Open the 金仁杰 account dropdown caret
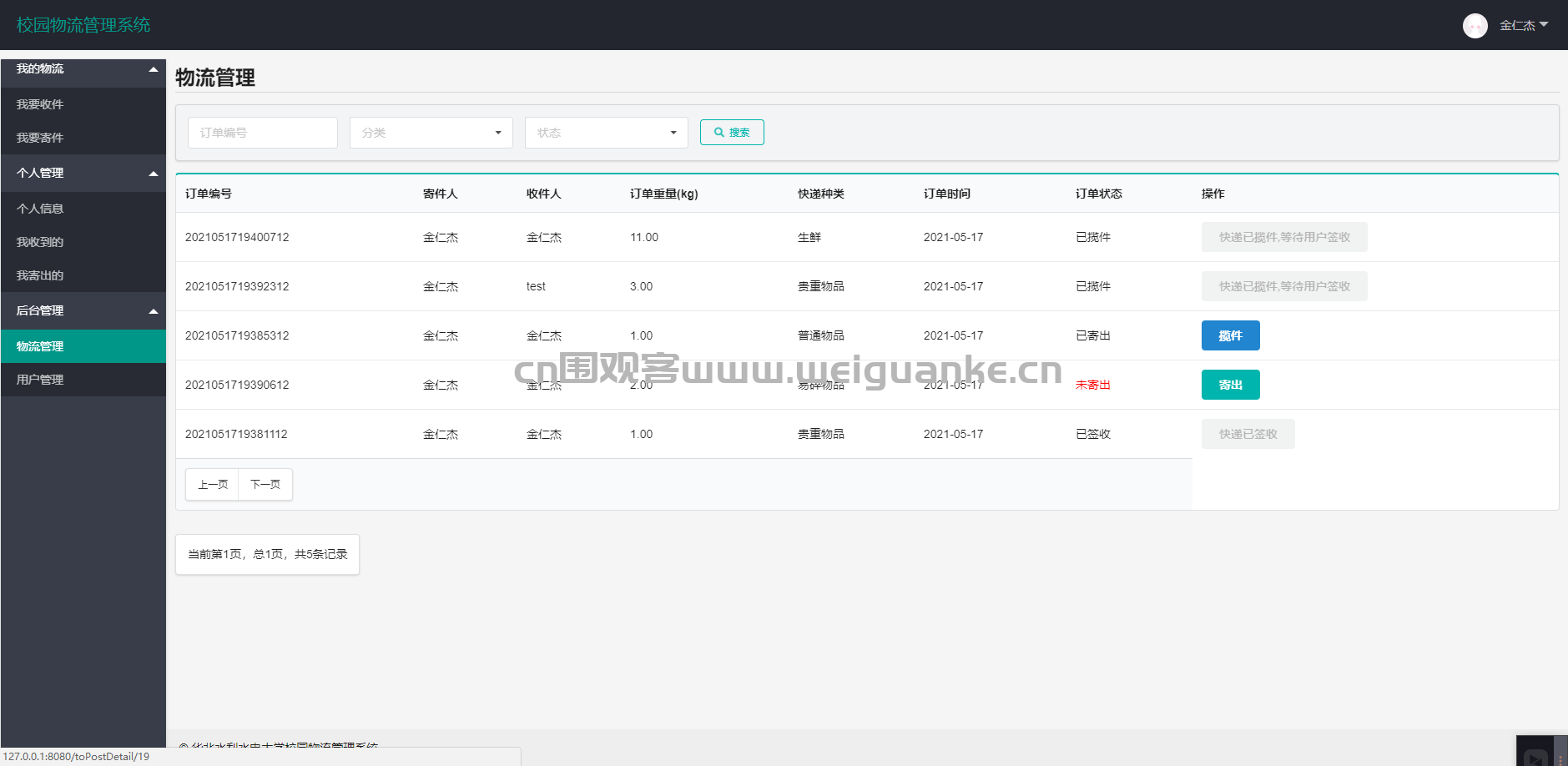 pyautogui.click(x=1543, y=24)
